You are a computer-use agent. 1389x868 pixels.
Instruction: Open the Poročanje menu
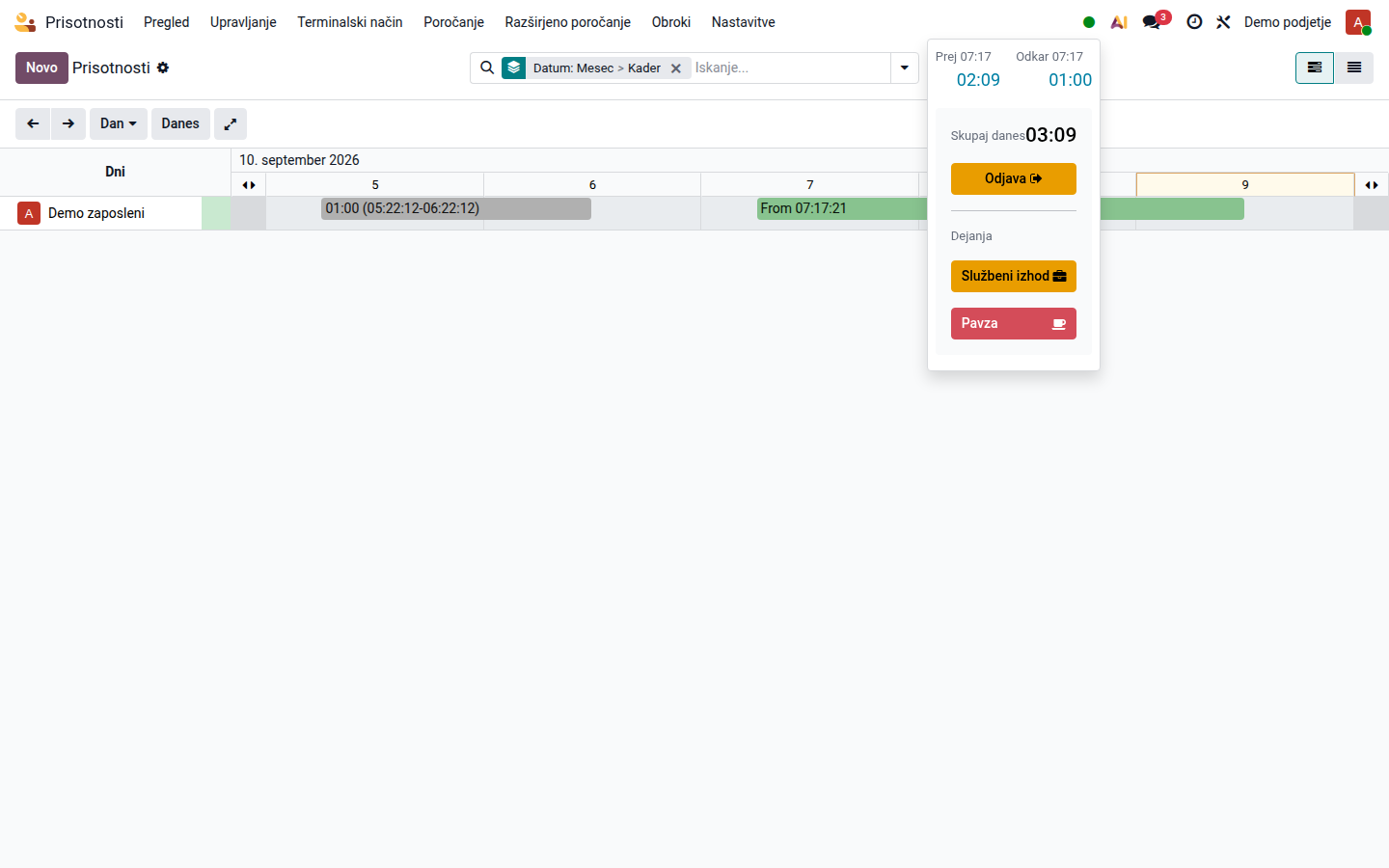(x=454, y=22)
